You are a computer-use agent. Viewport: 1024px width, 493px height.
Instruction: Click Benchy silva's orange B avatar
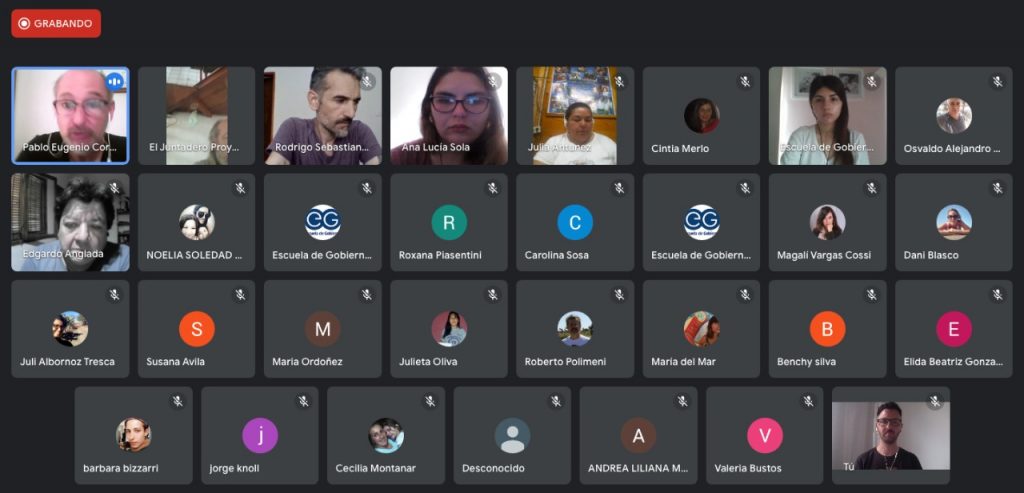point(827,329)
